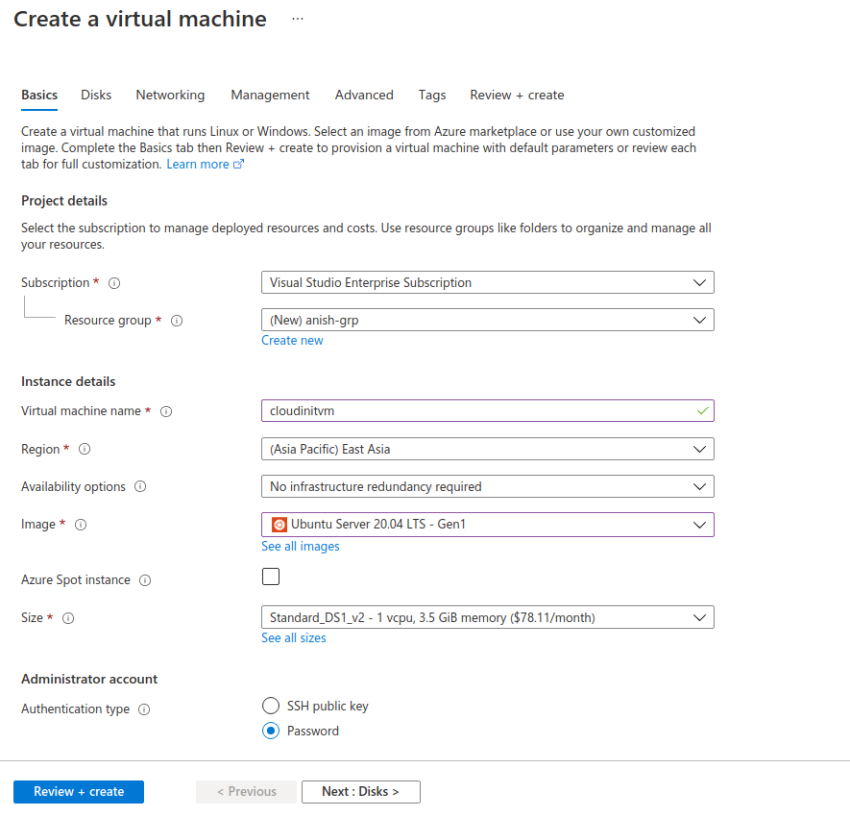The width and height of the screenshot is (850, 816).
Task: Click the See all images link
Action: point(300,546)
